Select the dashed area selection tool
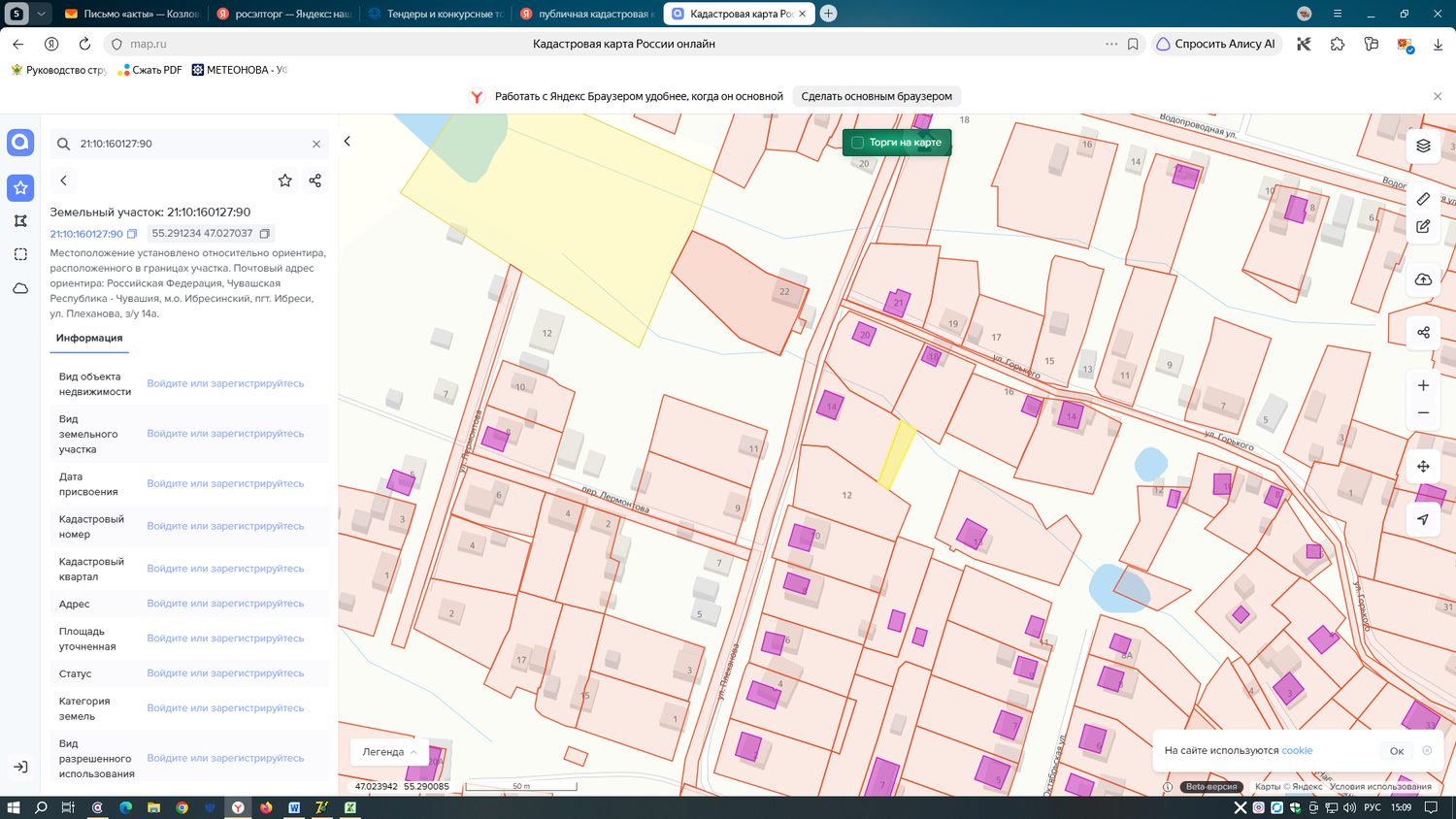Screen dimensions: 1456x819 (20, 254)
